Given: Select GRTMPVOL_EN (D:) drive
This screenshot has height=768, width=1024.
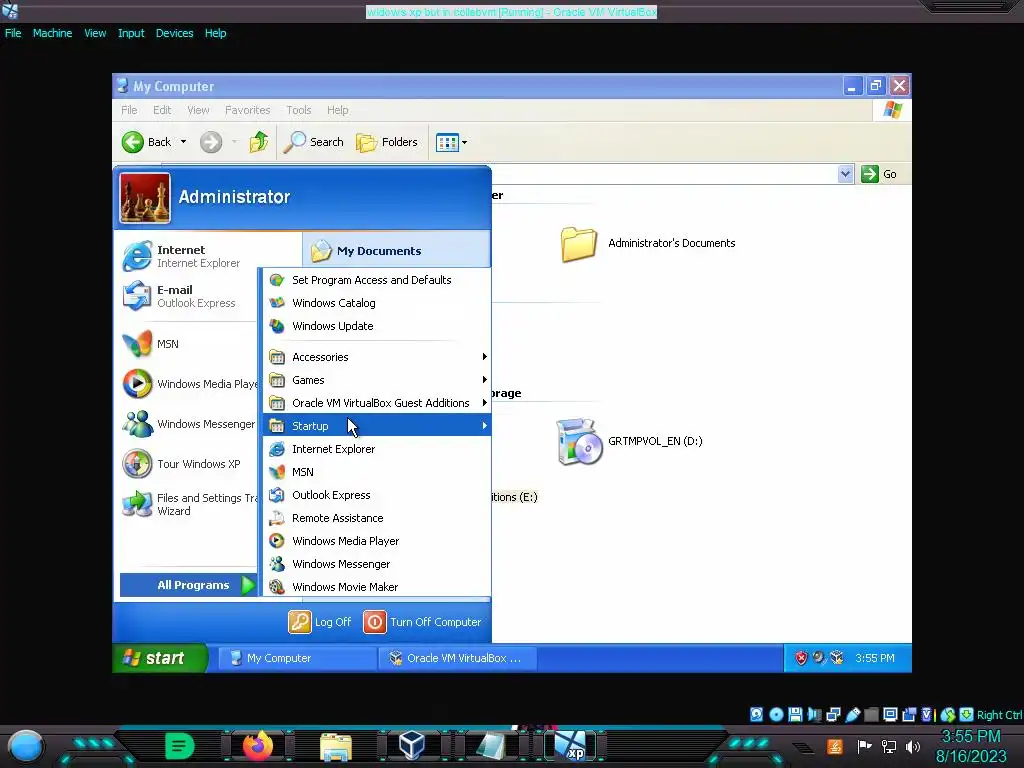Looking at the screenshot, I should pyautogui.click(x=630, y=441).
